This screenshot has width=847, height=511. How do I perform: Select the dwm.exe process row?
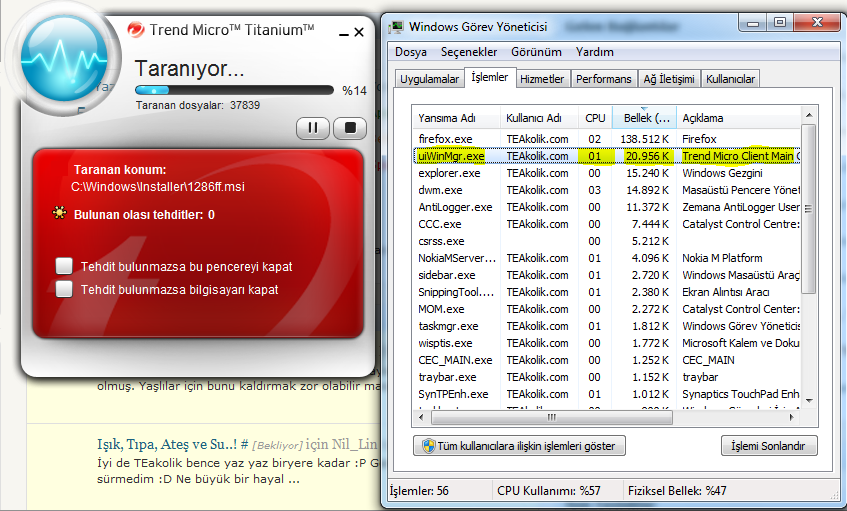click(x=607, y=190)
